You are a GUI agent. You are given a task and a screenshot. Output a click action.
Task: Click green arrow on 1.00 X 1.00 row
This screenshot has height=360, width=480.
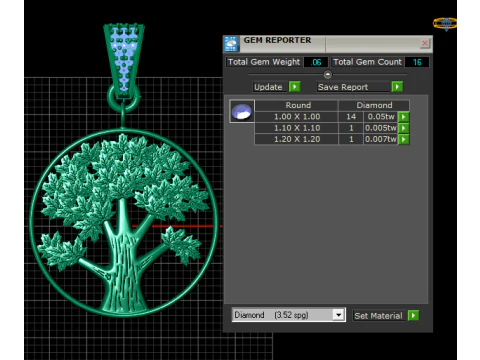point(404,117)
